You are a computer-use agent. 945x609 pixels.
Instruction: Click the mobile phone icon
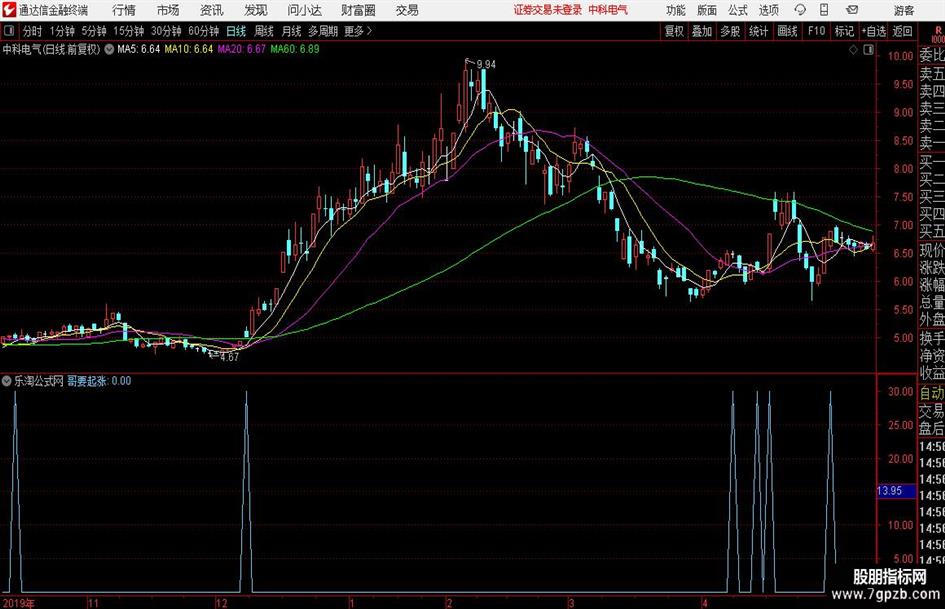point(824,10)
